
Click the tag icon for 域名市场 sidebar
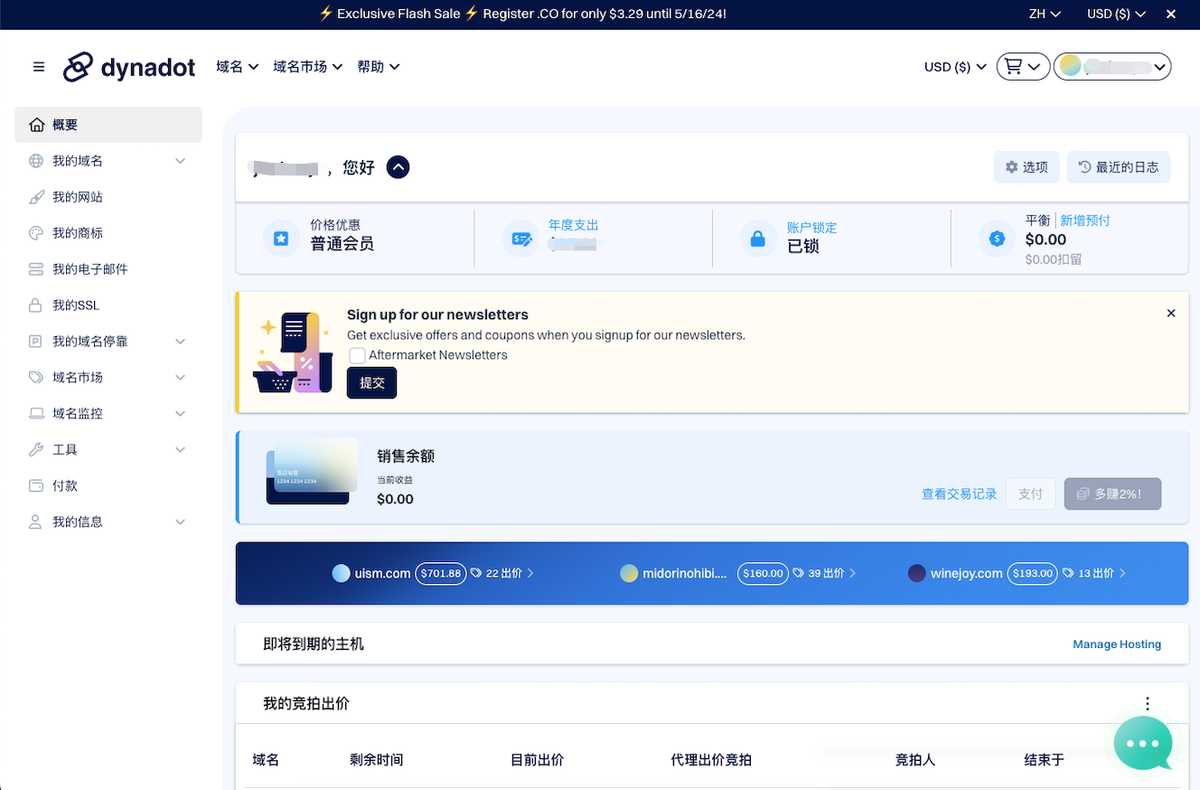coord(37,377)
